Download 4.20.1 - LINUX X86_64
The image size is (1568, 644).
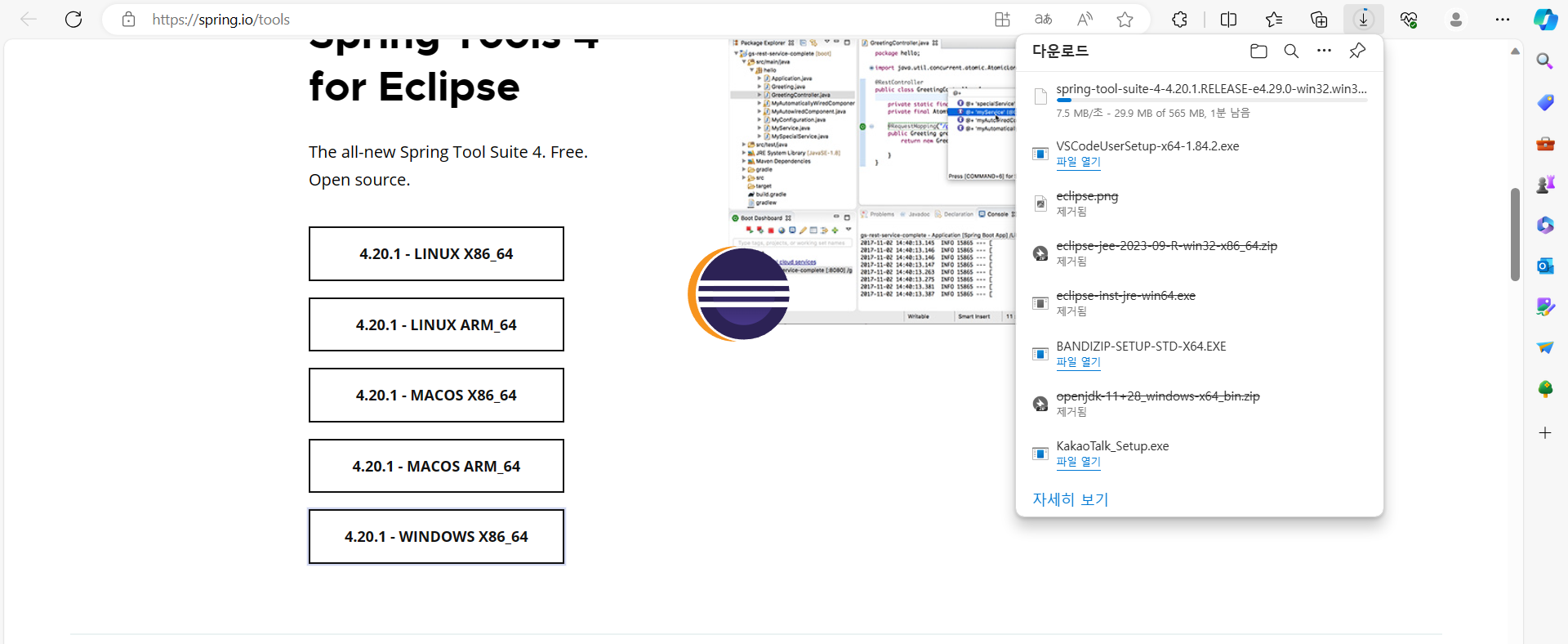point(436,254)
